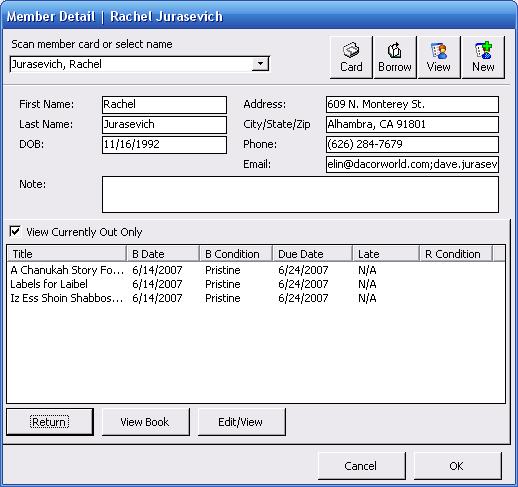The width and height of the screenshot is (518, 487).
Task: Focus the Note text area
Action: 300,194
